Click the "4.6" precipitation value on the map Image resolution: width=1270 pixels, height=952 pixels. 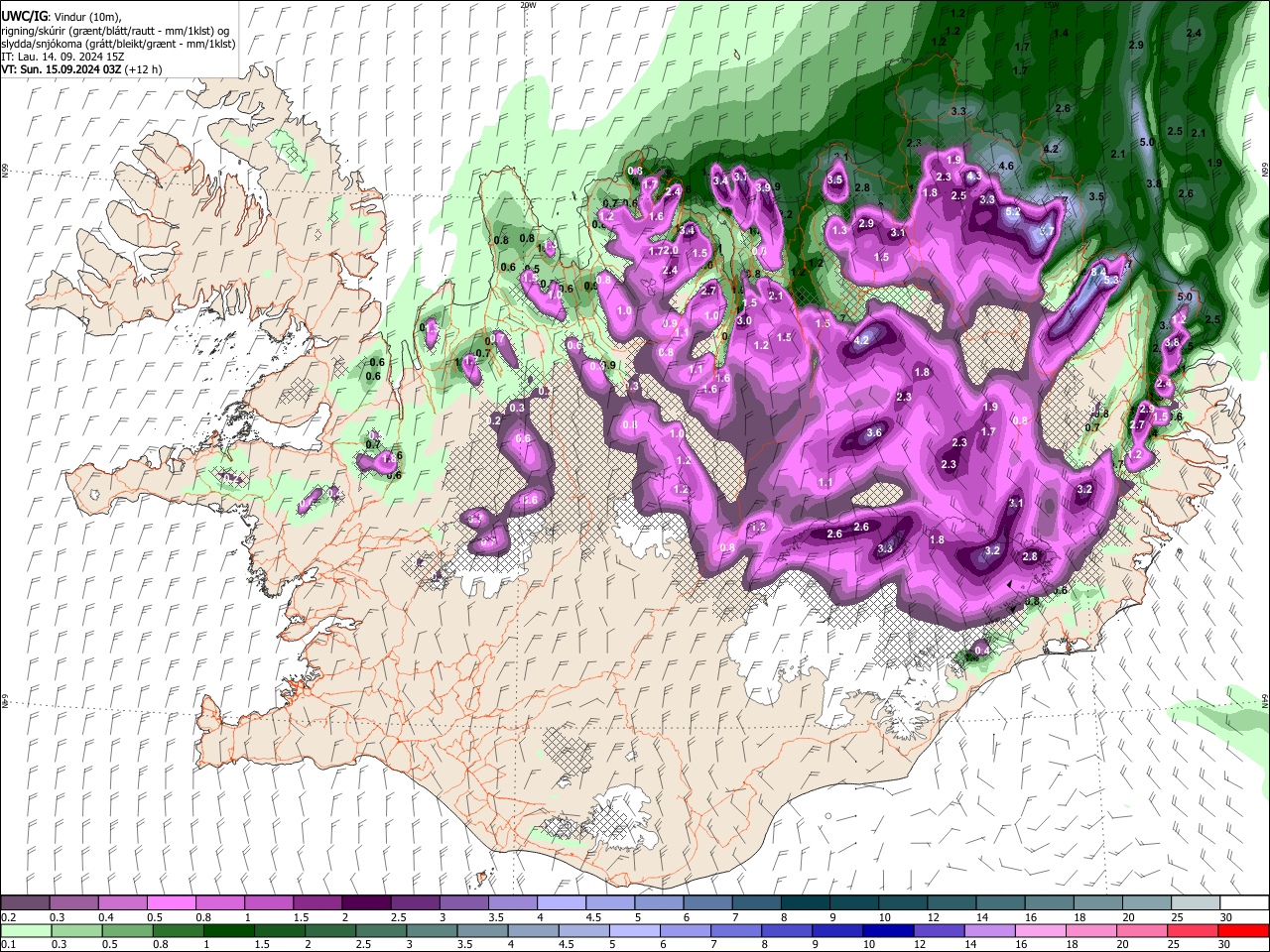click(1006, 166)
